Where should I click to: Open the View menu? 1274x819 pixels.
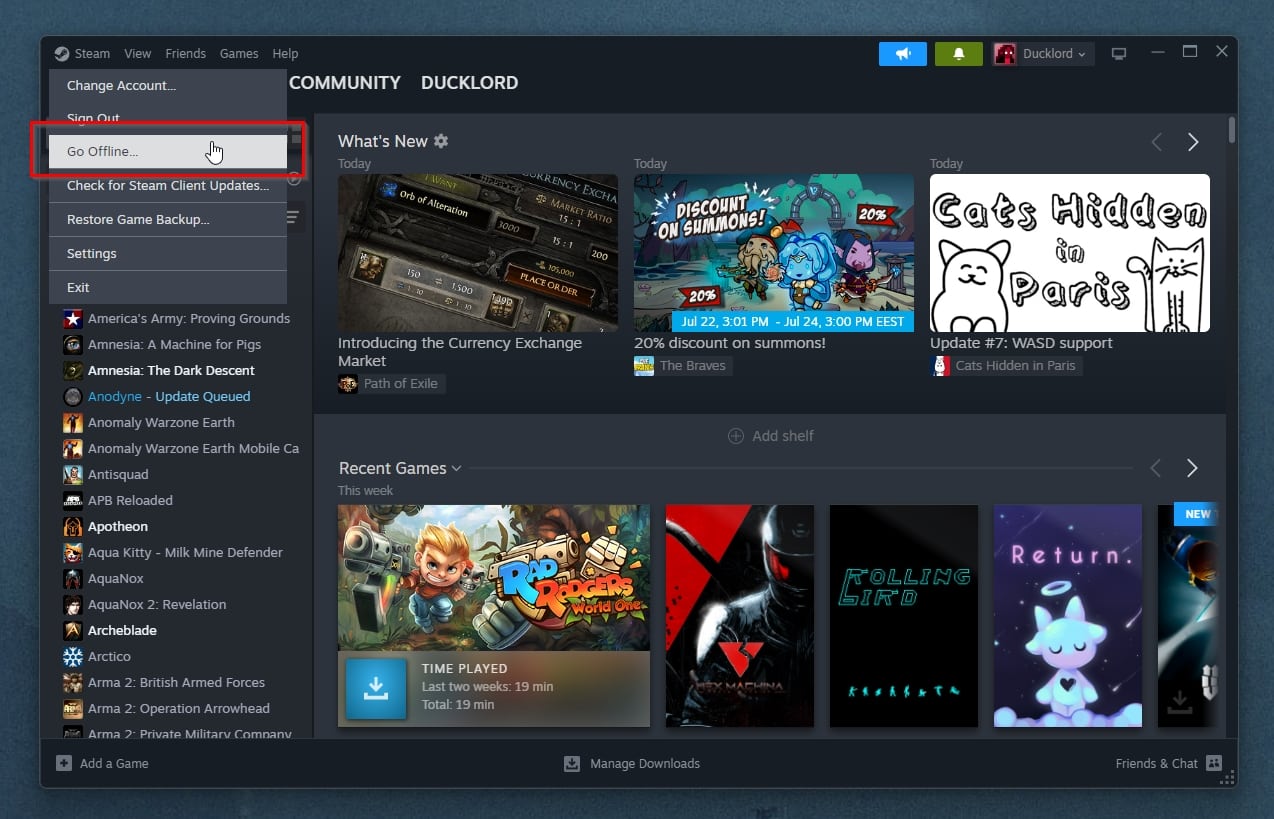tap(137, 53)
